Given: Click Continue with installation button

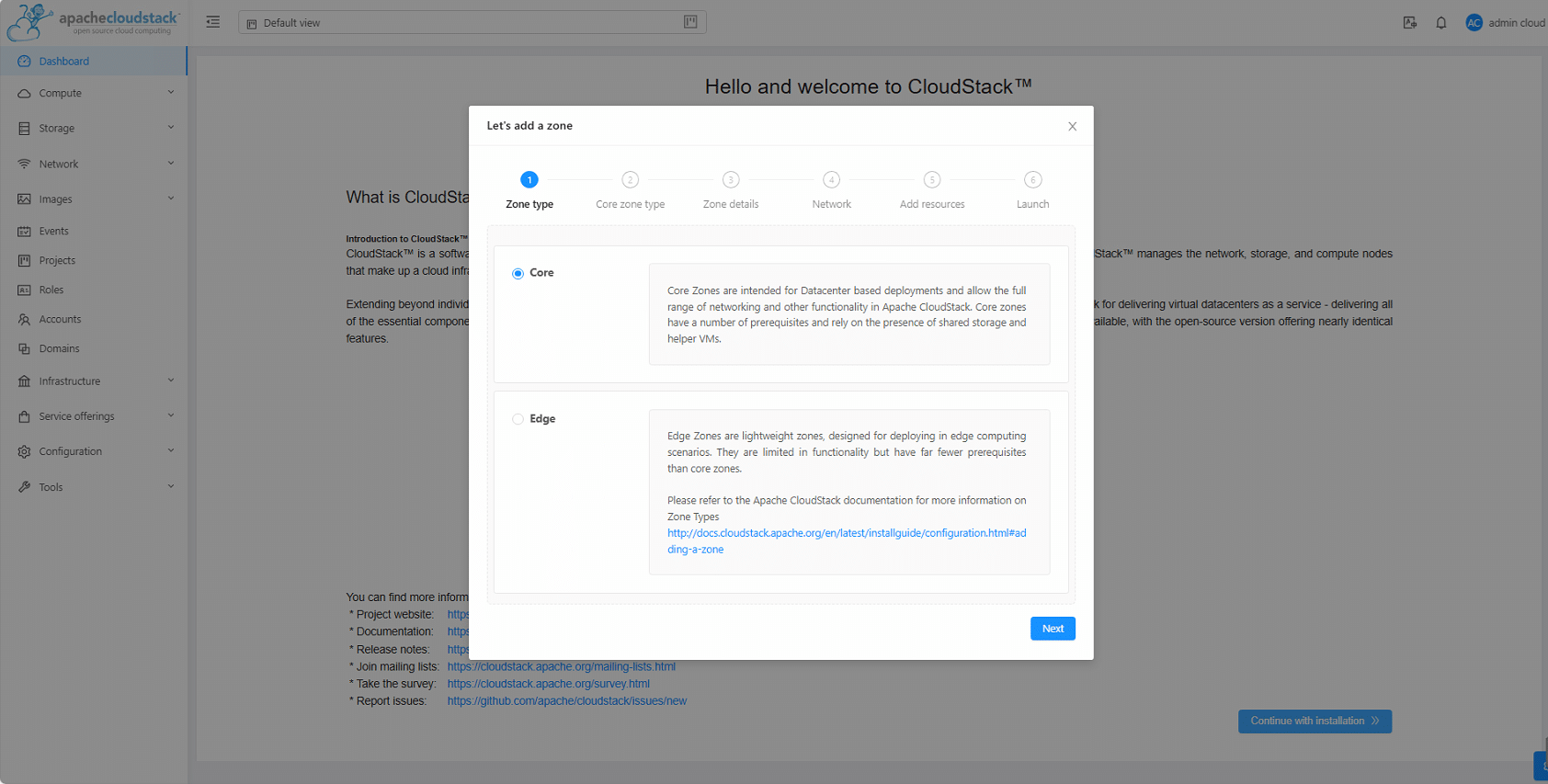Looking at the screenshot, I should pos(1315,722).
